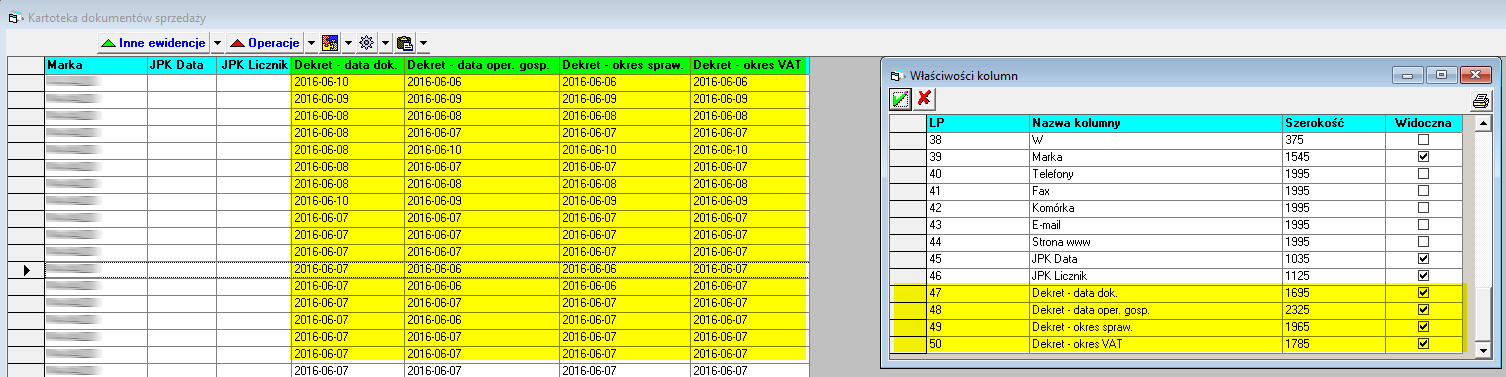
Task: Select the Telefony row name cell
Action: [x=1156, y=174]
